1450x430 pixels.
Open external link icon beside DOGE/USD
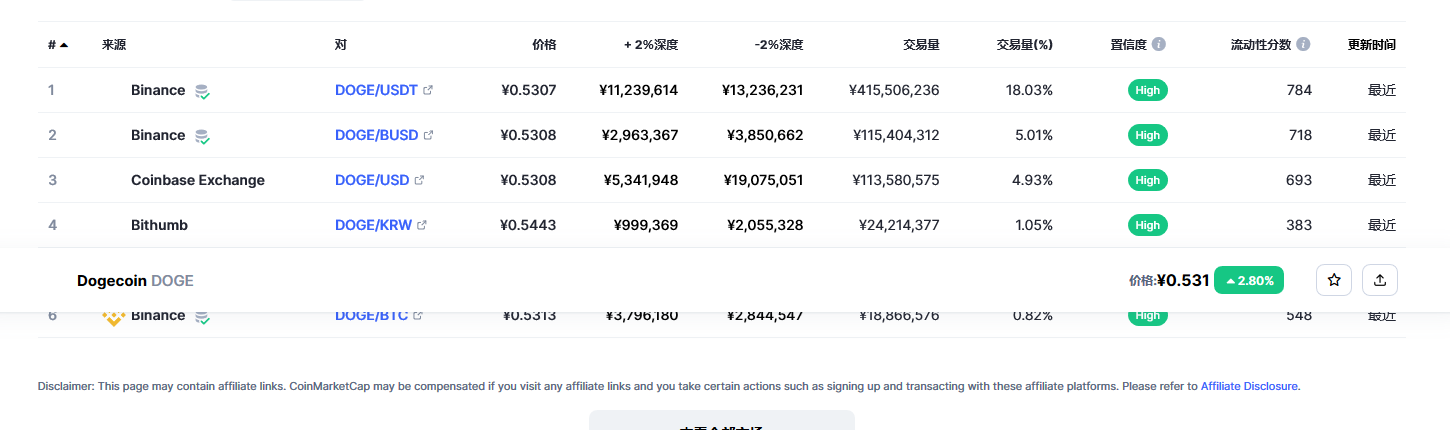coord(419,180)
